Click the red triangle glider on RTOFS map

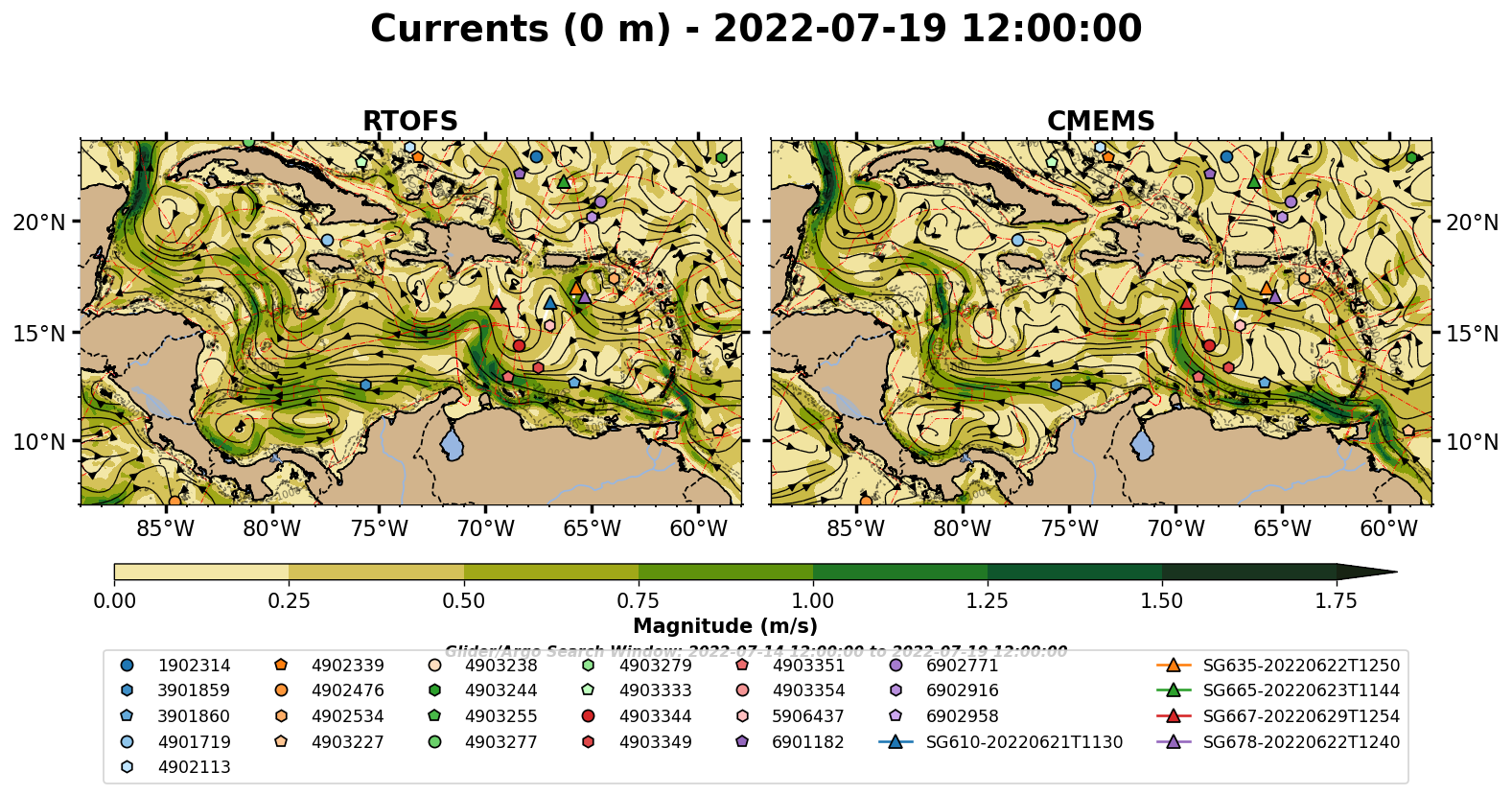[497, 303]
